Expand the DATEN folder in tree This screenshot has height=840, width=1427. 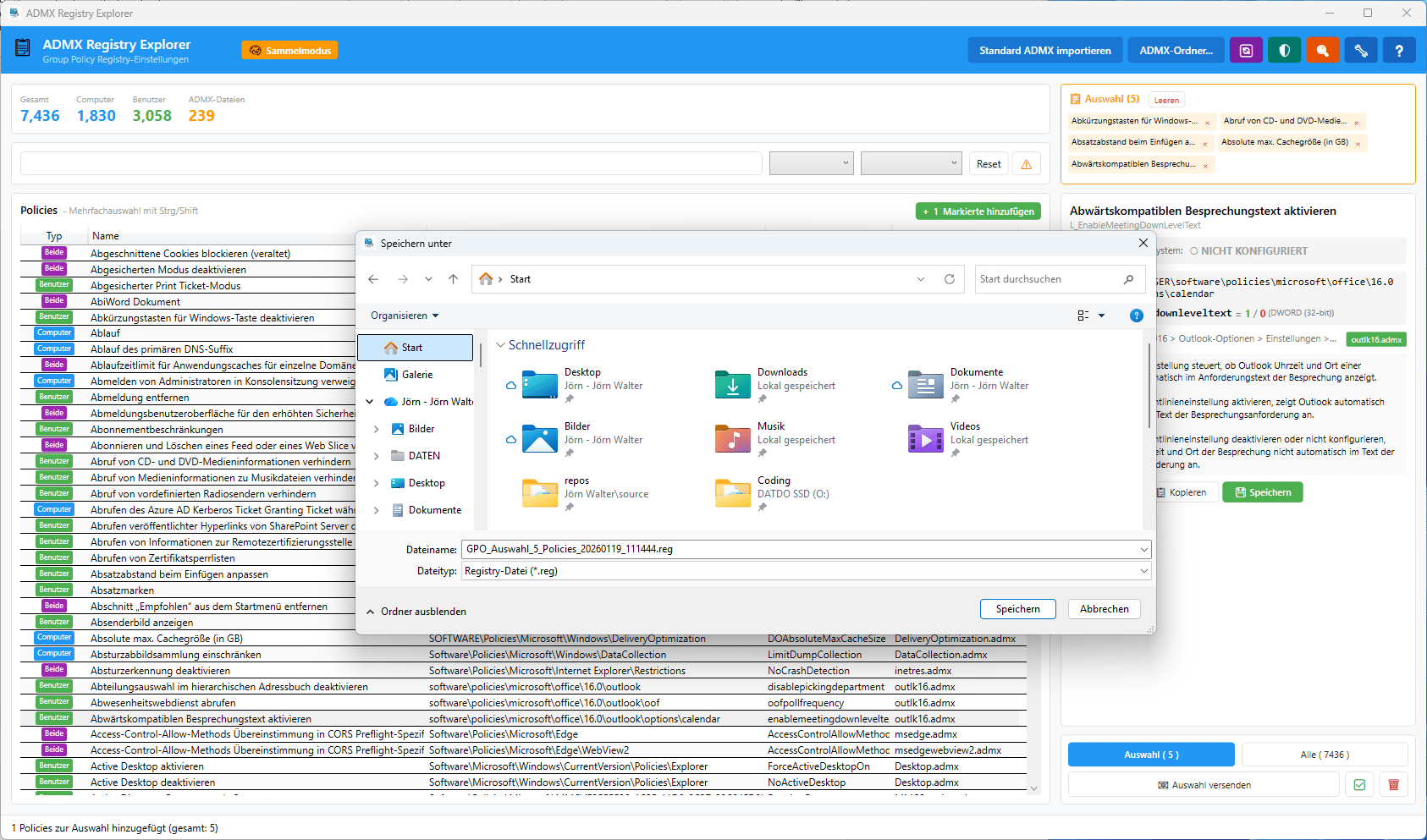[377, 456]
